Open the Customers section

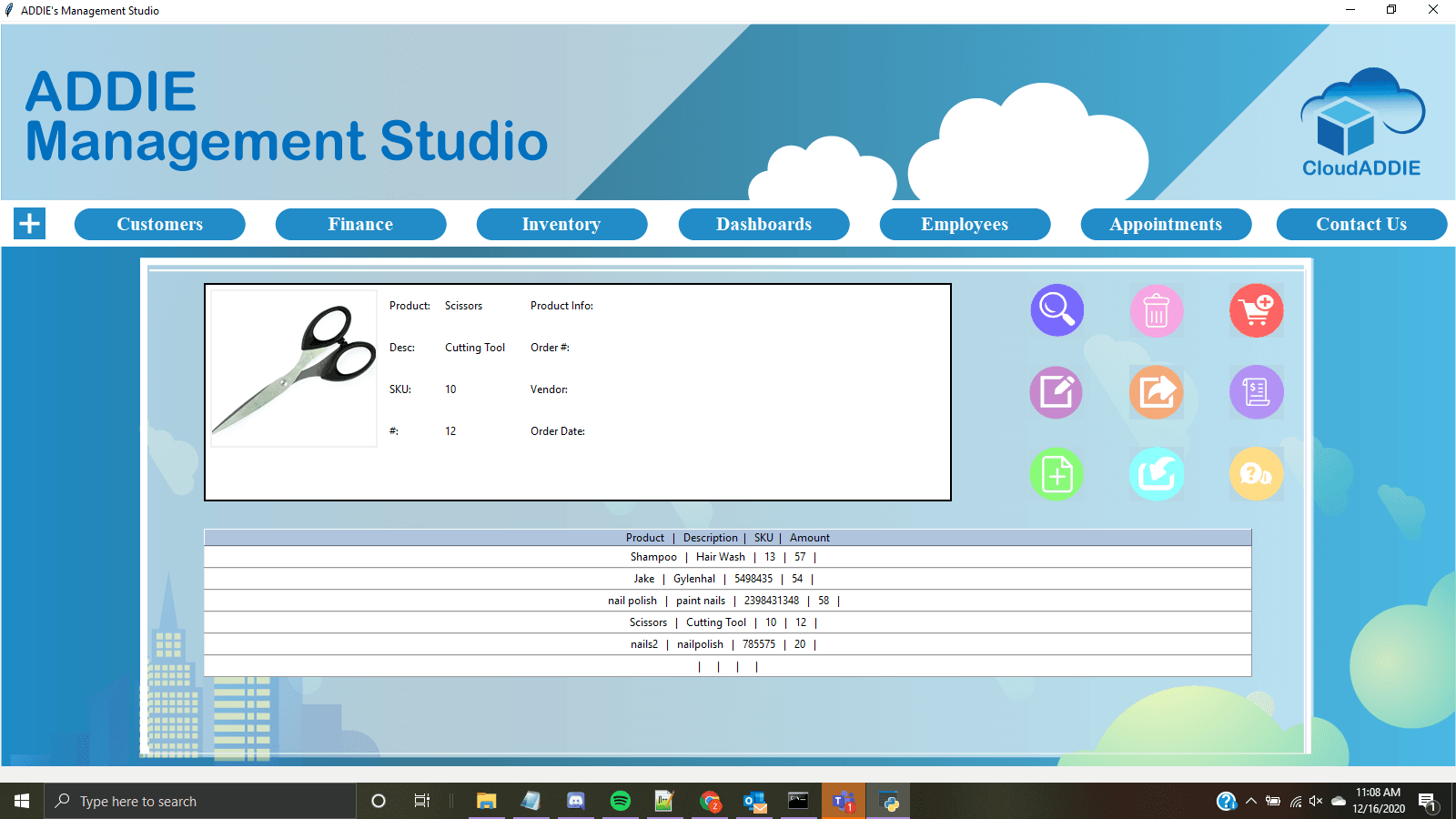point(160,224)
